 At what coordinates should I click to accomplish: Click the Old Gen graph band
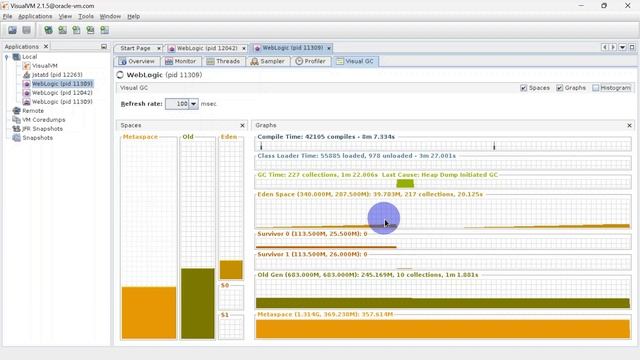tap(443, 303)
